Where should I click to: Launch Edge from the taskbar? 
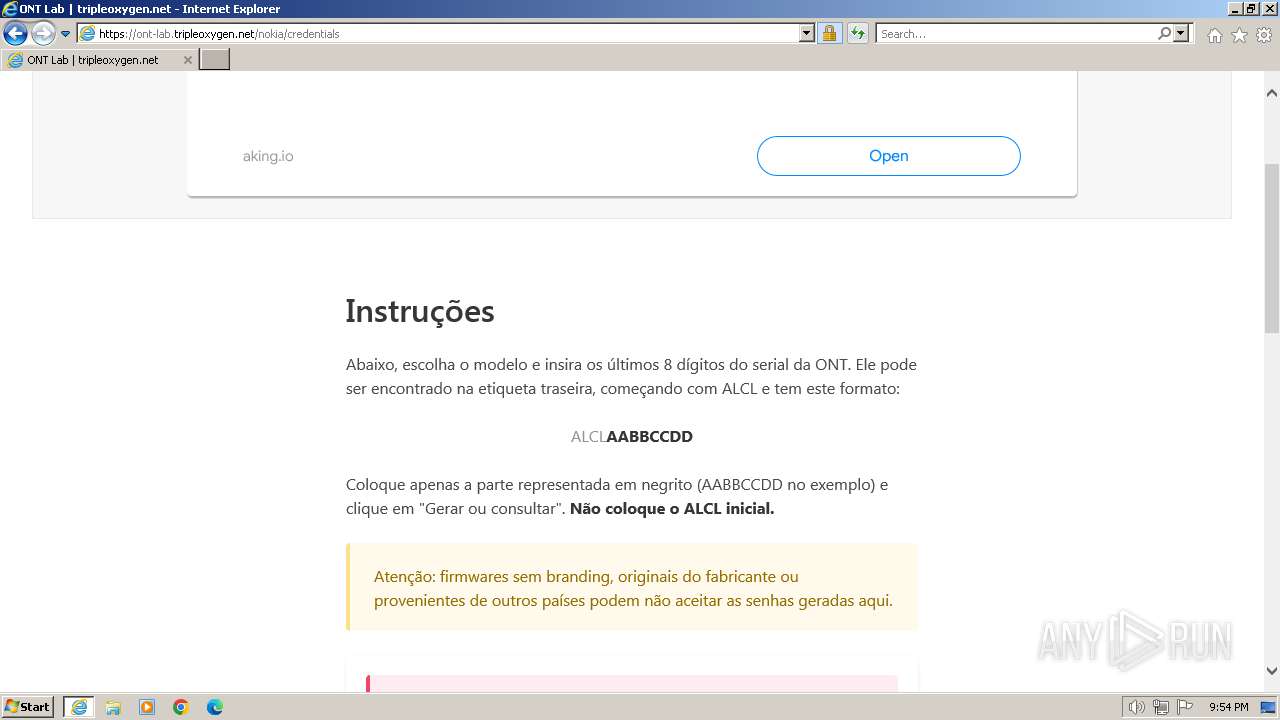pos(215,707)
